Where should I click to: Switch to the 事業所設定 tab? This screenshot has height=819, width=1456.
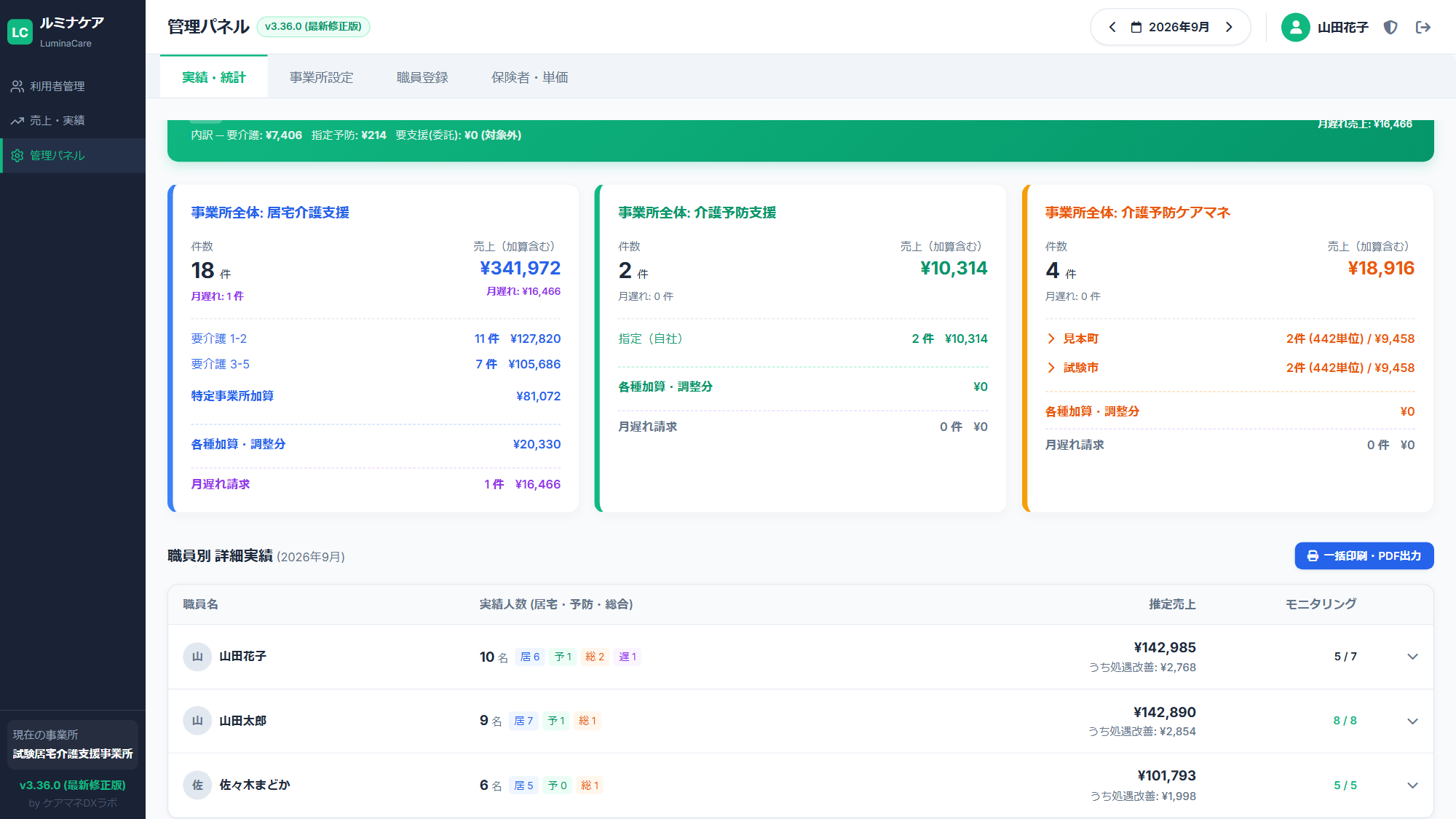click(x=321, y=77)
